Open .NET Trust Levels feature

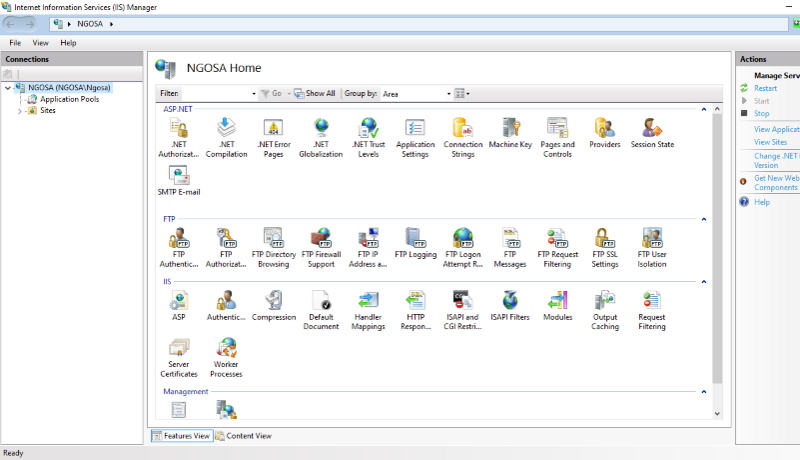368,138
